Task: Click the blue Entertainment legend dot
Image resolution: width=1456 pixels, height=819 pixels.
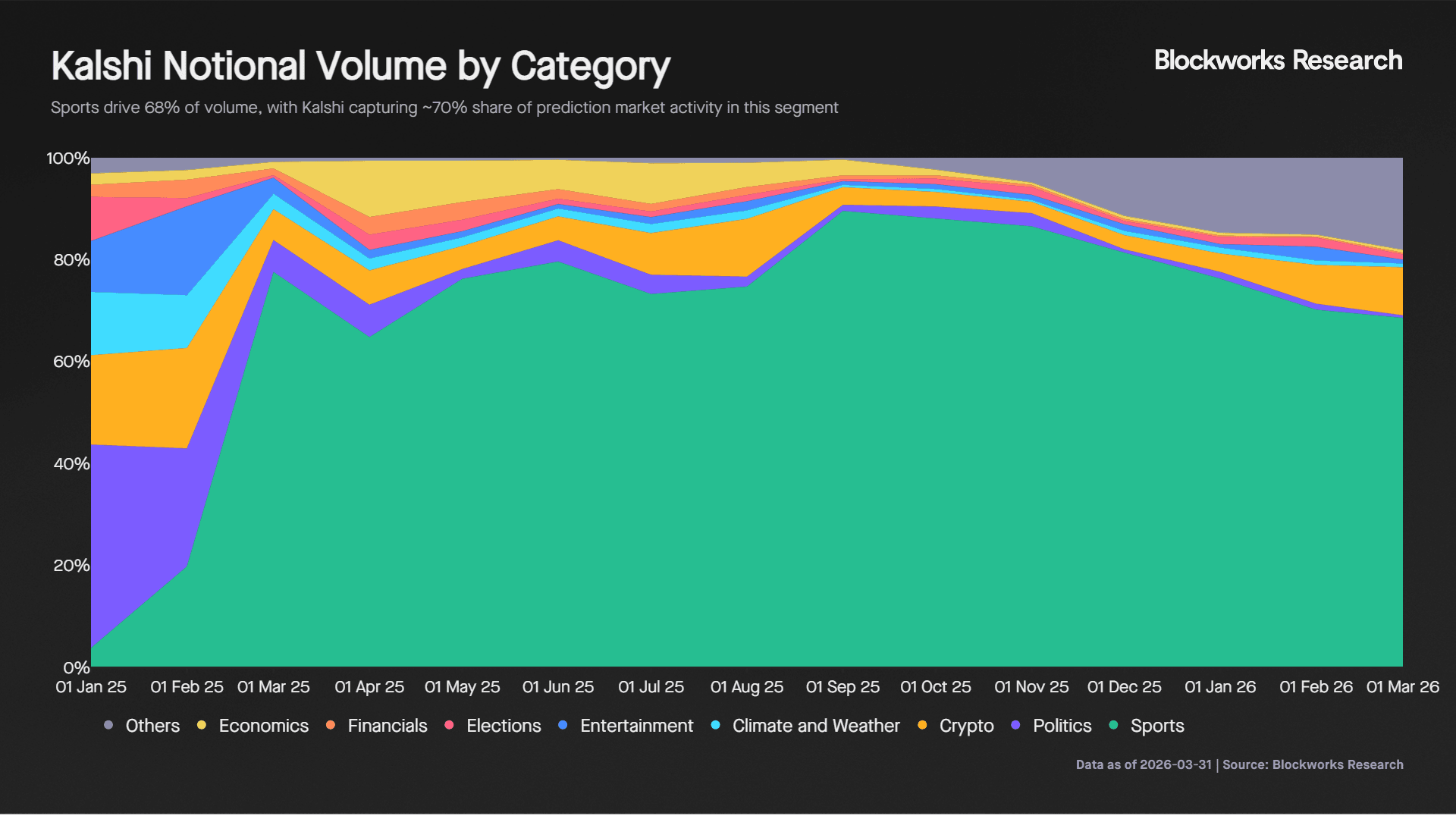Action: pyautogui.click(x=562, y=726)
